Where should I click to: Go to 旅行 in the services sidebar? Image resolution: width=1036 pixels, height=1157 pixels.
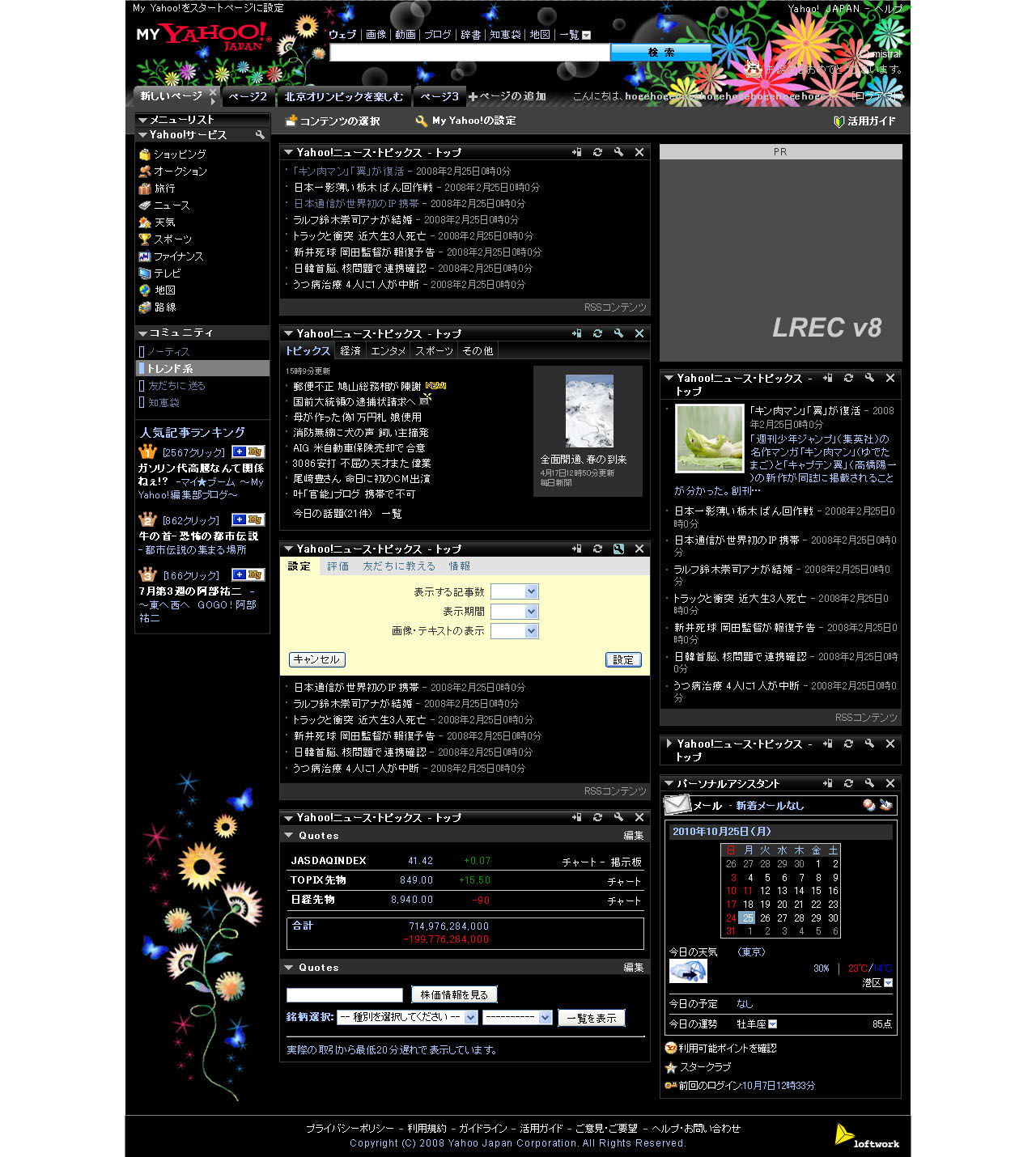point(164,189)
